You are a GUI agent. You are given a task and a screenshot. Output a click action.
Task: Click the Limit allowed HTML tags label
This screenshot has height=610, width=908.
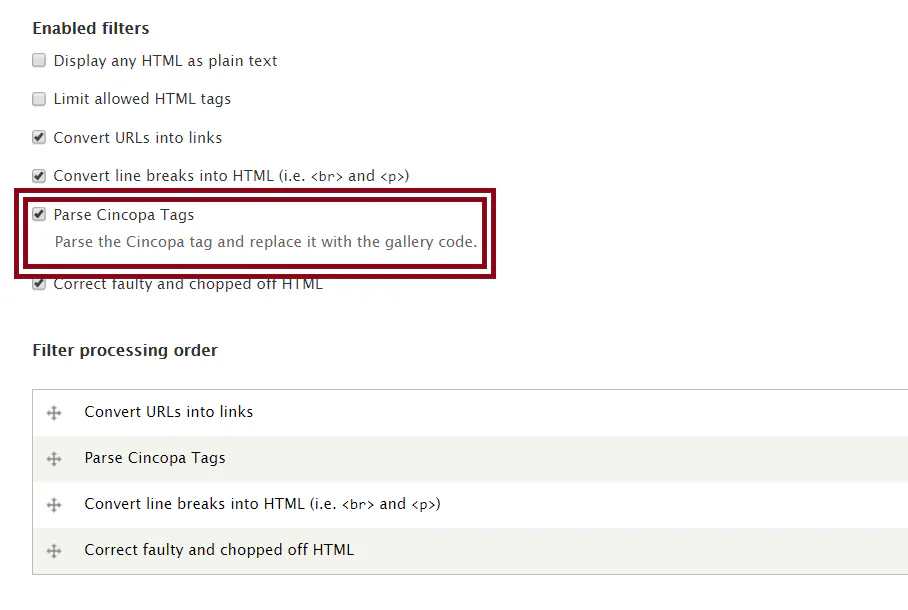tap(142, 99)
